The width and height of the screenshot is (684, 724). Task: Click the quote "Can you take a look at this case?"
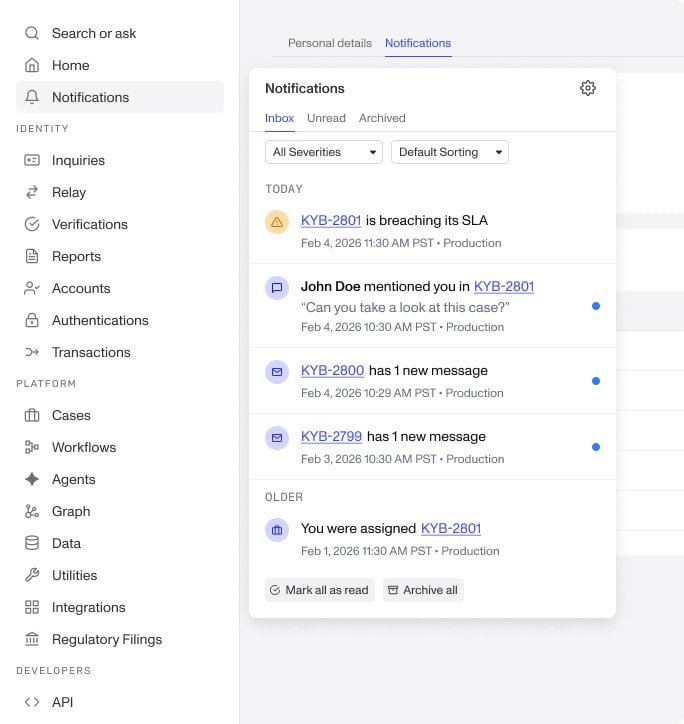coord(405,308)
